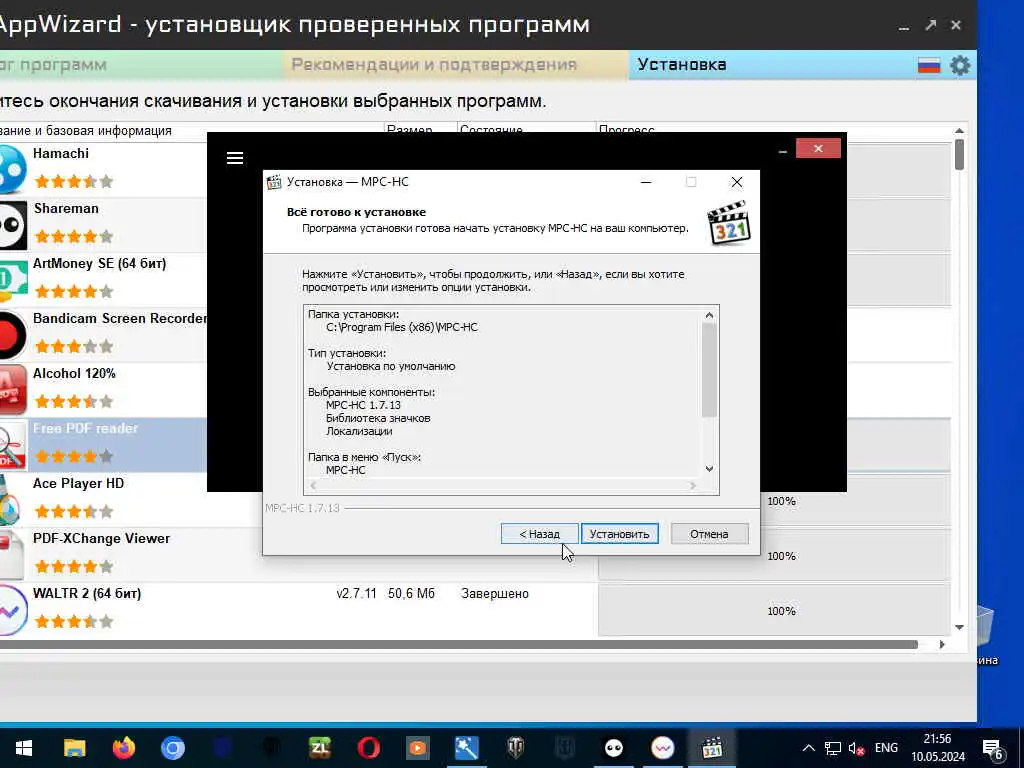The height and width of the screenshot is (768, 1024).
Task: Show hidden system tray icons
Action: (808, 748)
